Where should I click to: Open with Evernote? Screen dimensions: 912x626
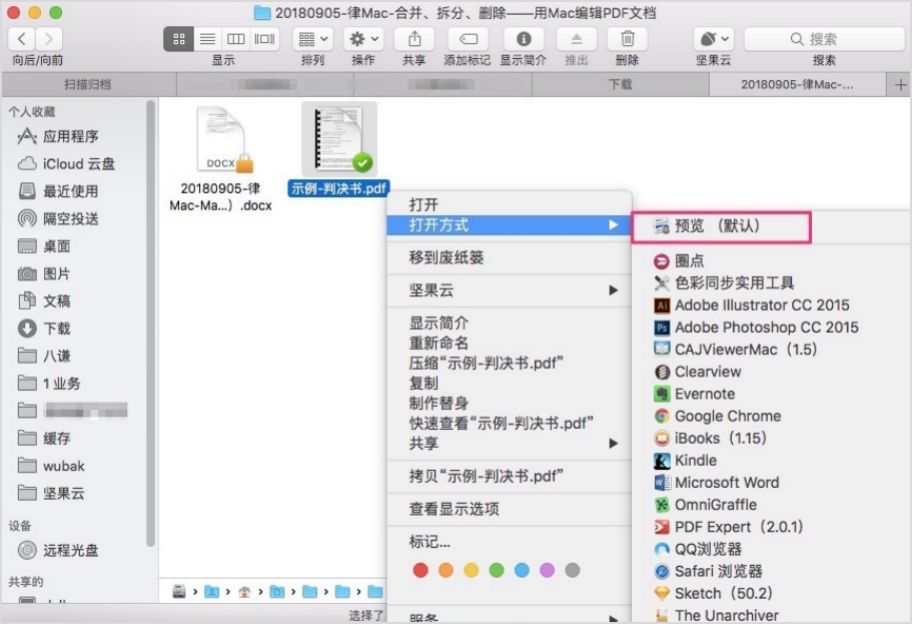click(771, 394)
